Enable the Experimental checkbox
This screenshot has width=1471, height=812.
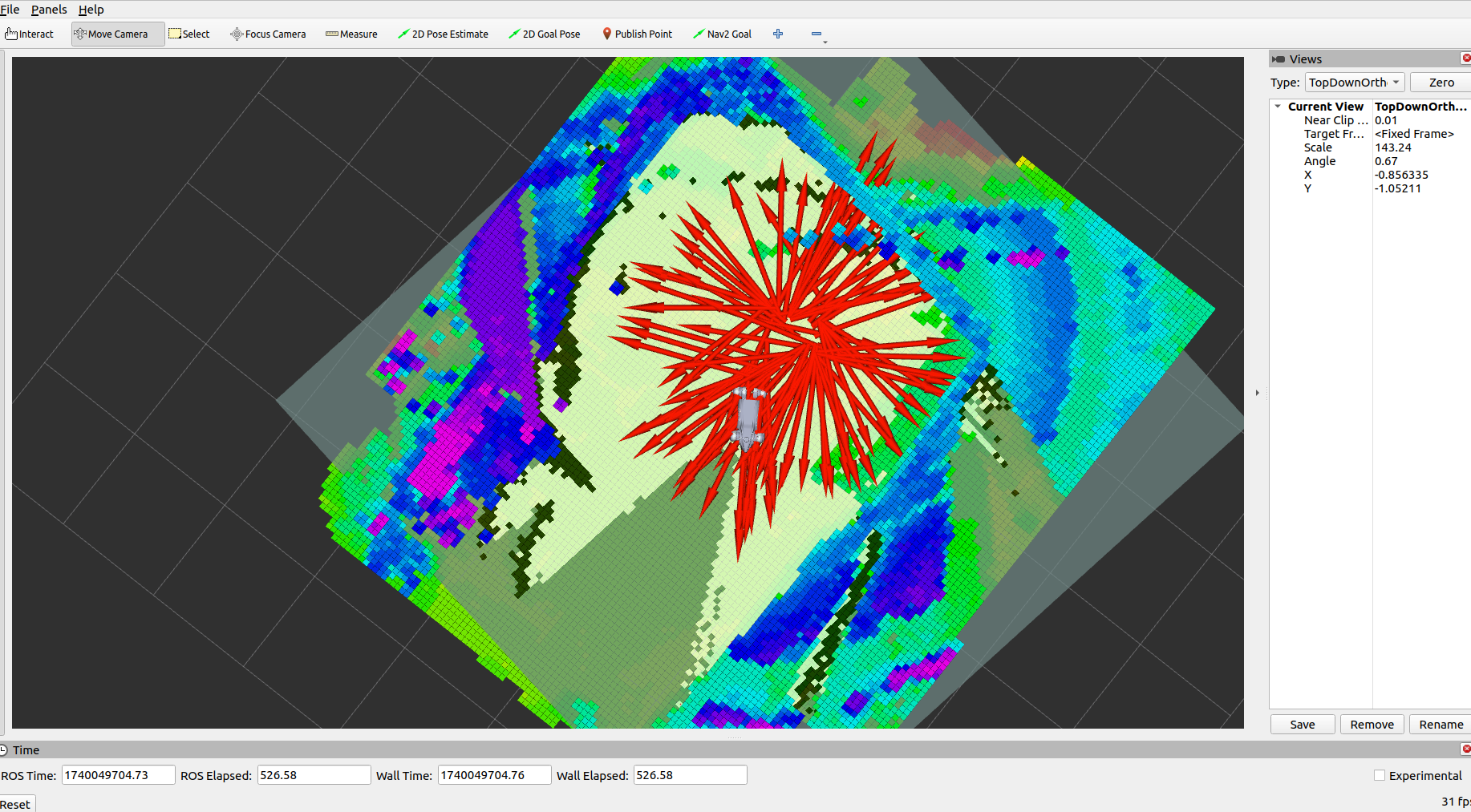point(1380,775)
